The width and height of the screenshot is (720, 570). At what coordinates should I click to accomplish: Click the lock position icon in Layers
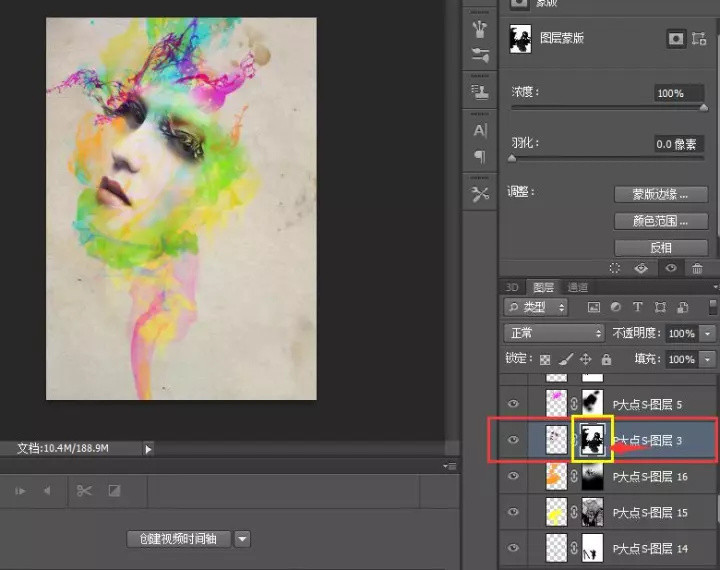(586, 359)
